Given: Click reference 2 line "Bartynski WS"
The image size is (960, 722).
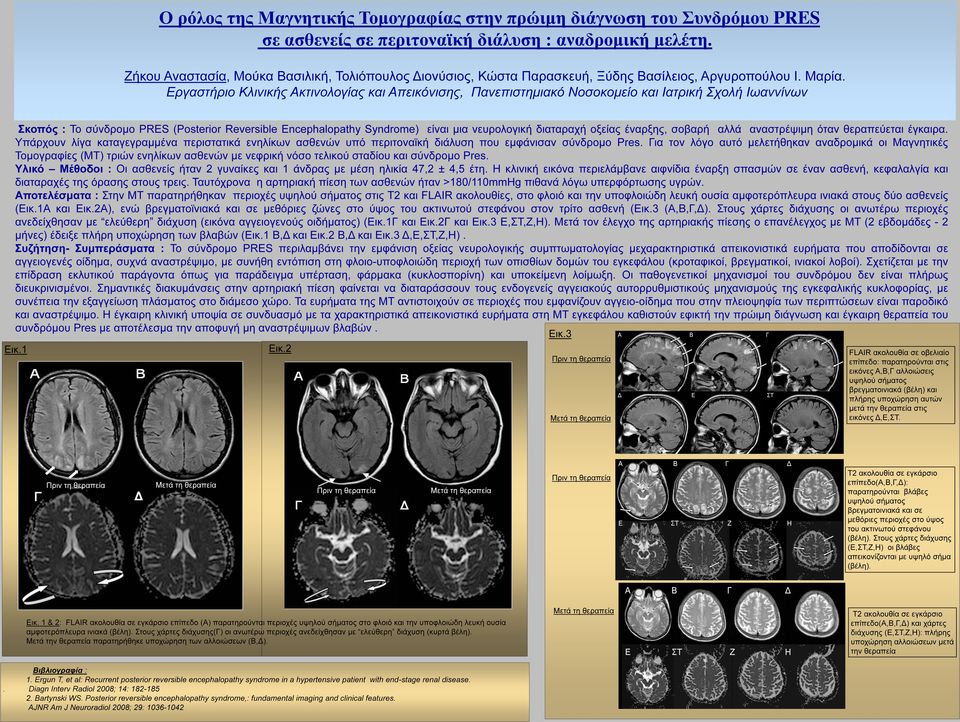Looking at the screenshot, I should click(211, 698).
